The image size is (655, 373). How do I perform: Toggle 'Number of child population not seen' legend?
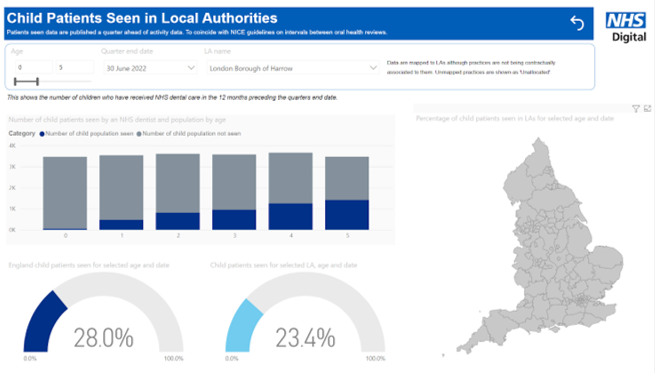[189, 134]
